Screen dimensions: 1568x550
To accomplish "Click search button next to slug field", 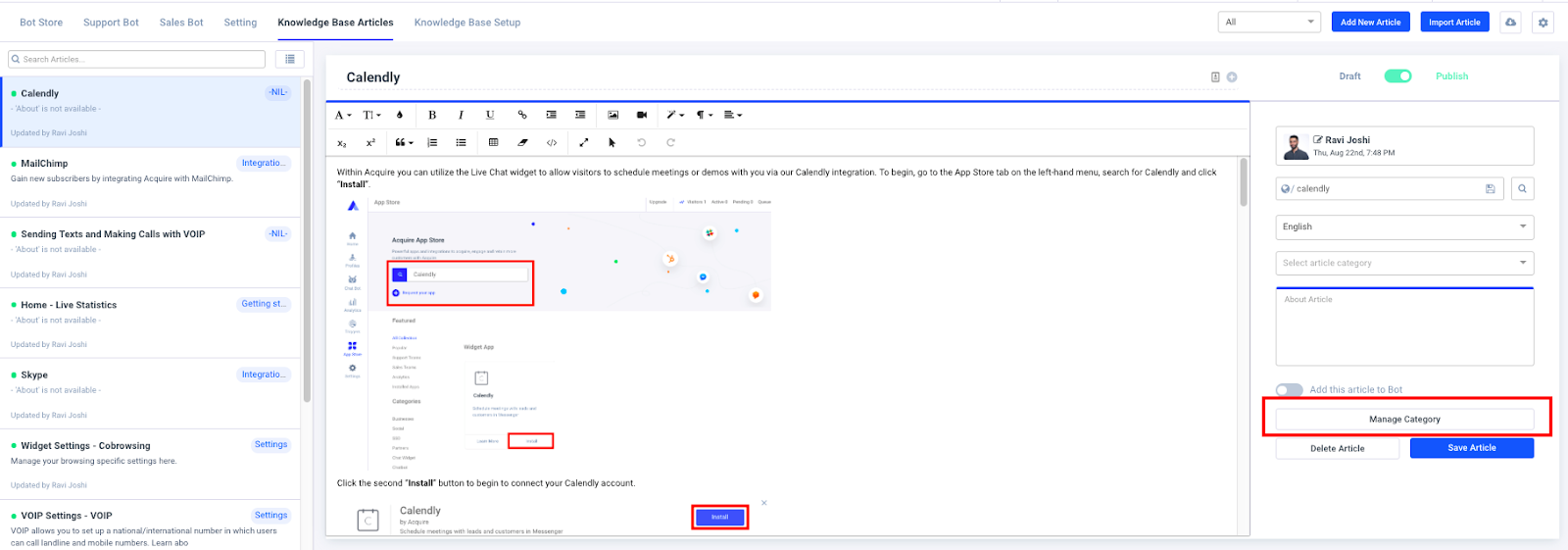I will point(1523,188).
